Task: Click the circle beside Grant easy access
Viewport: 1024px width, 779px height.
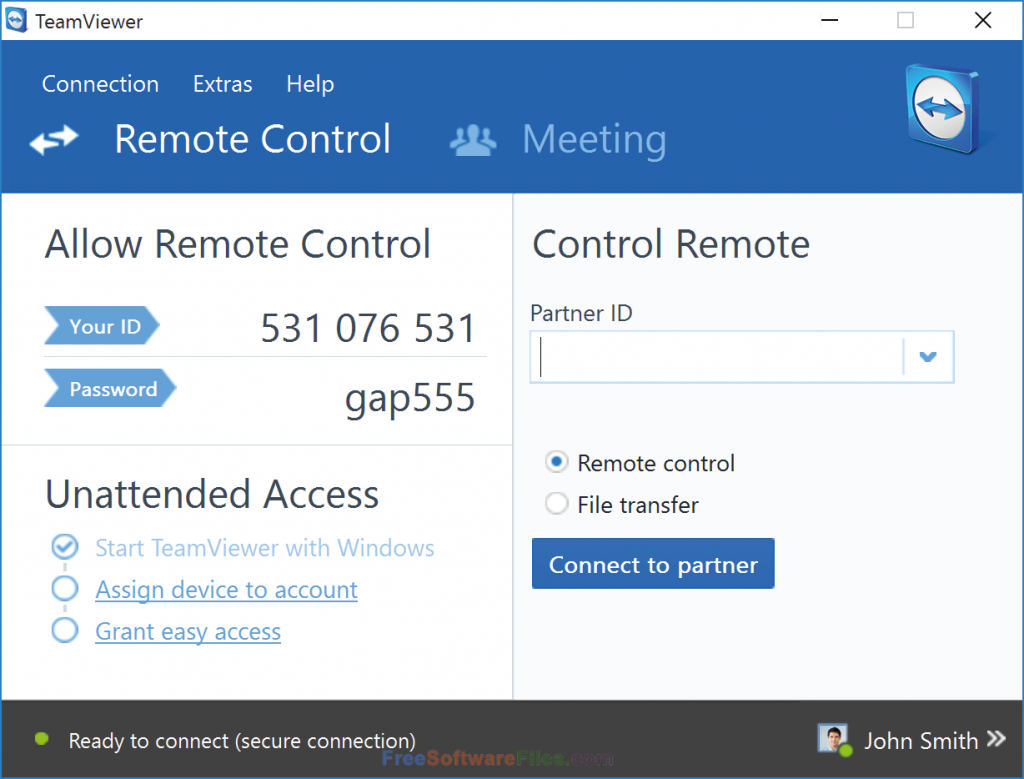Action: [x=64, y=630]
